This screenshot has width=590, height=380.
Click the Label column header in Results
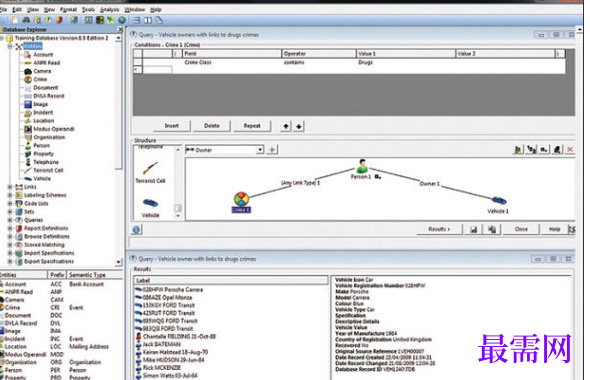tap(231, 281)
